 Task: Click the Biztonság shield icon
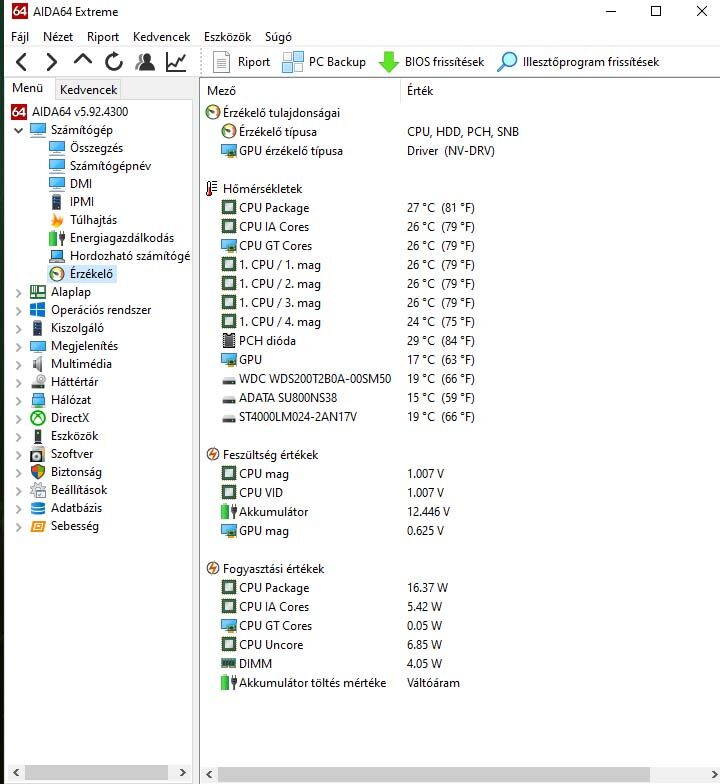coord(38,472)
